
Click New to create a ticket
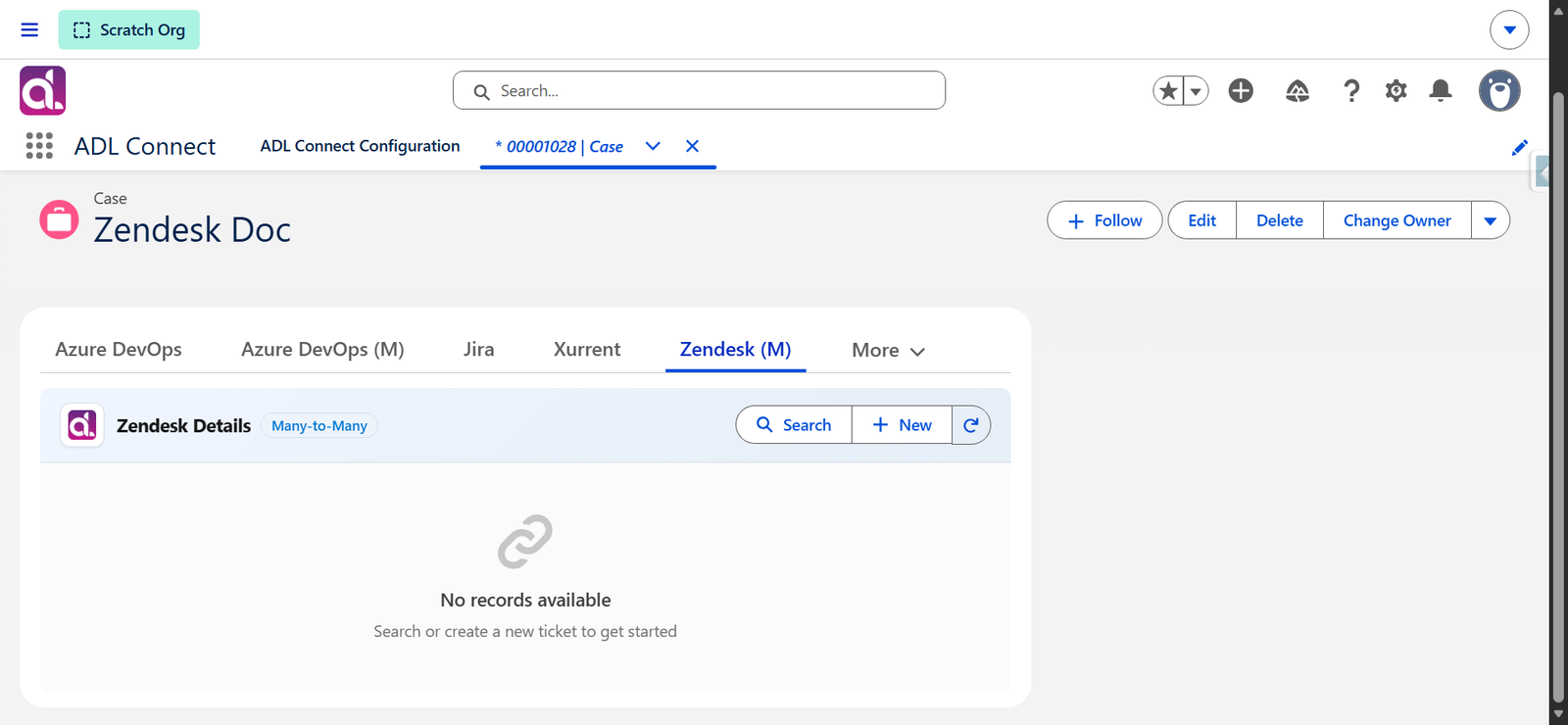902,425
